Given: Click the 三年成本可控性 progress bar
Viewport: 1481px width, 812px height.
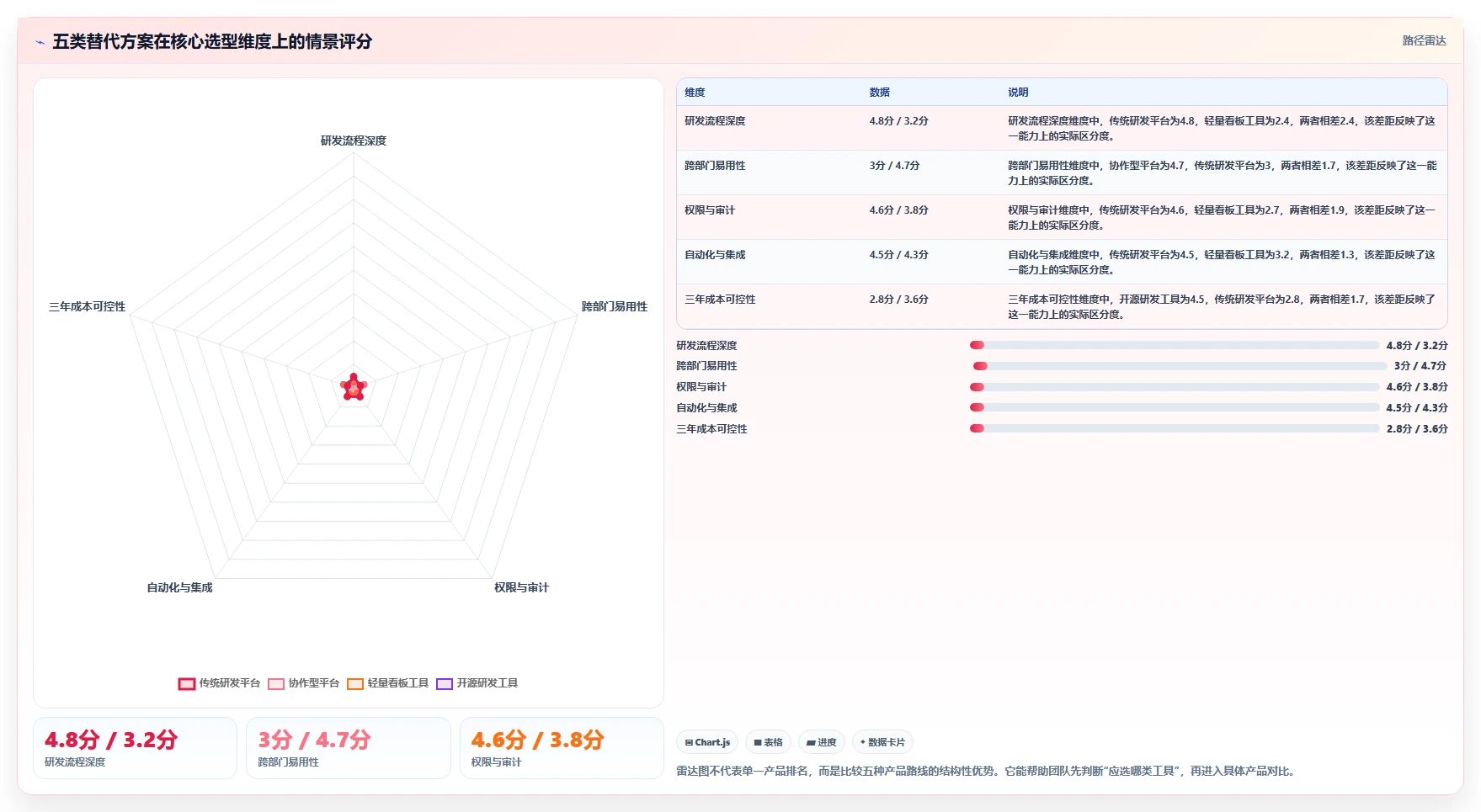Looking at the screenshot, I should pos(1175,428).
